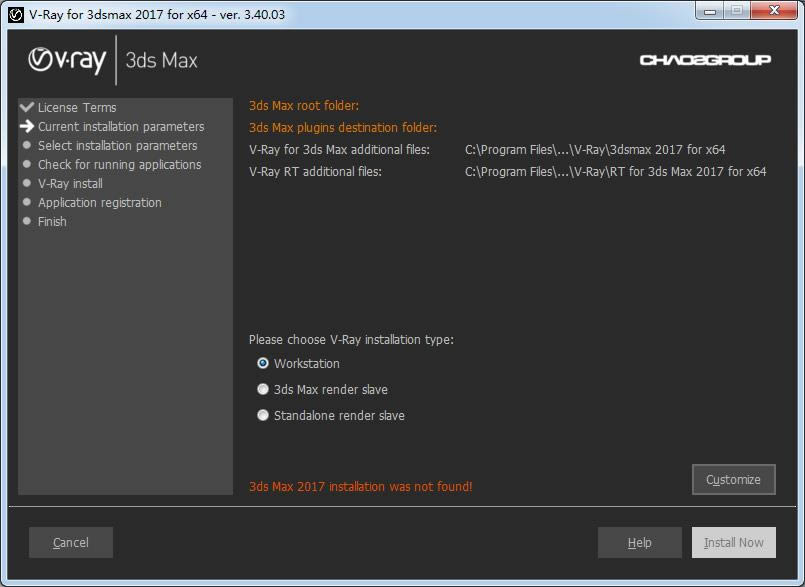Click the Chaos Group logo
The image size is (805, 587).
705,60
